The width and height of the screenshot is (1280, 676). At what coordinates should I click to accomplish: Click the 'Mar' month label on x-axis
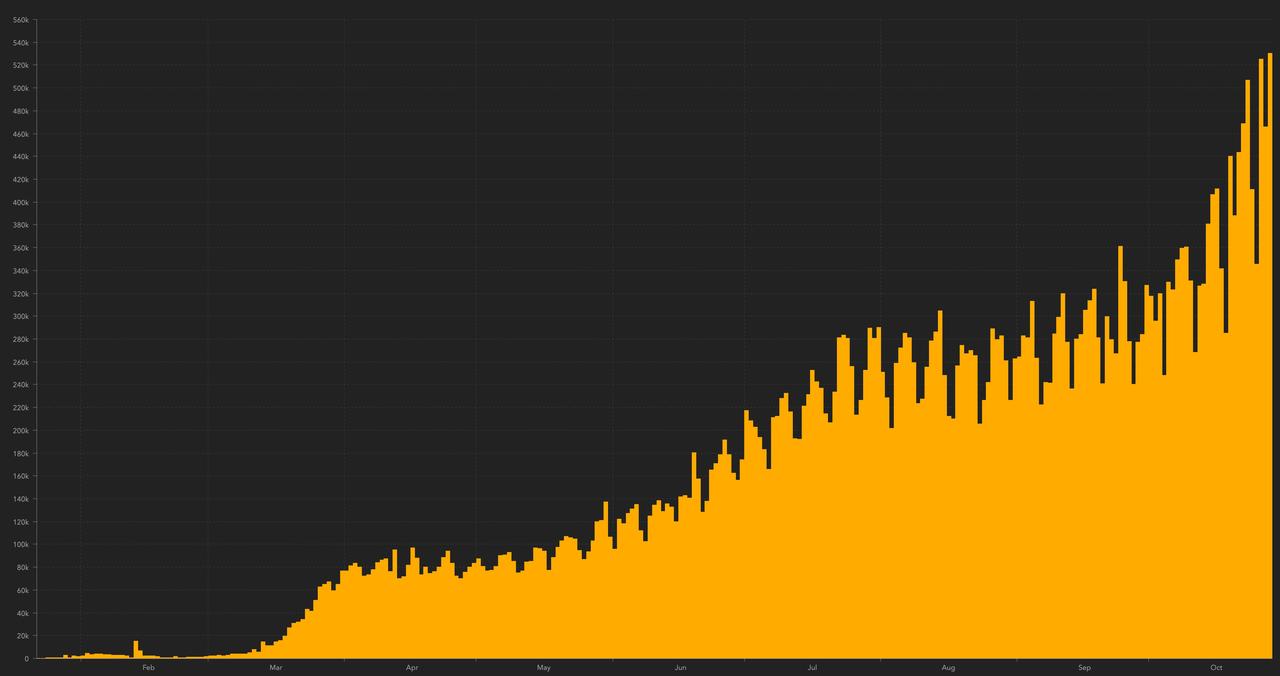(x=276, y=667)
